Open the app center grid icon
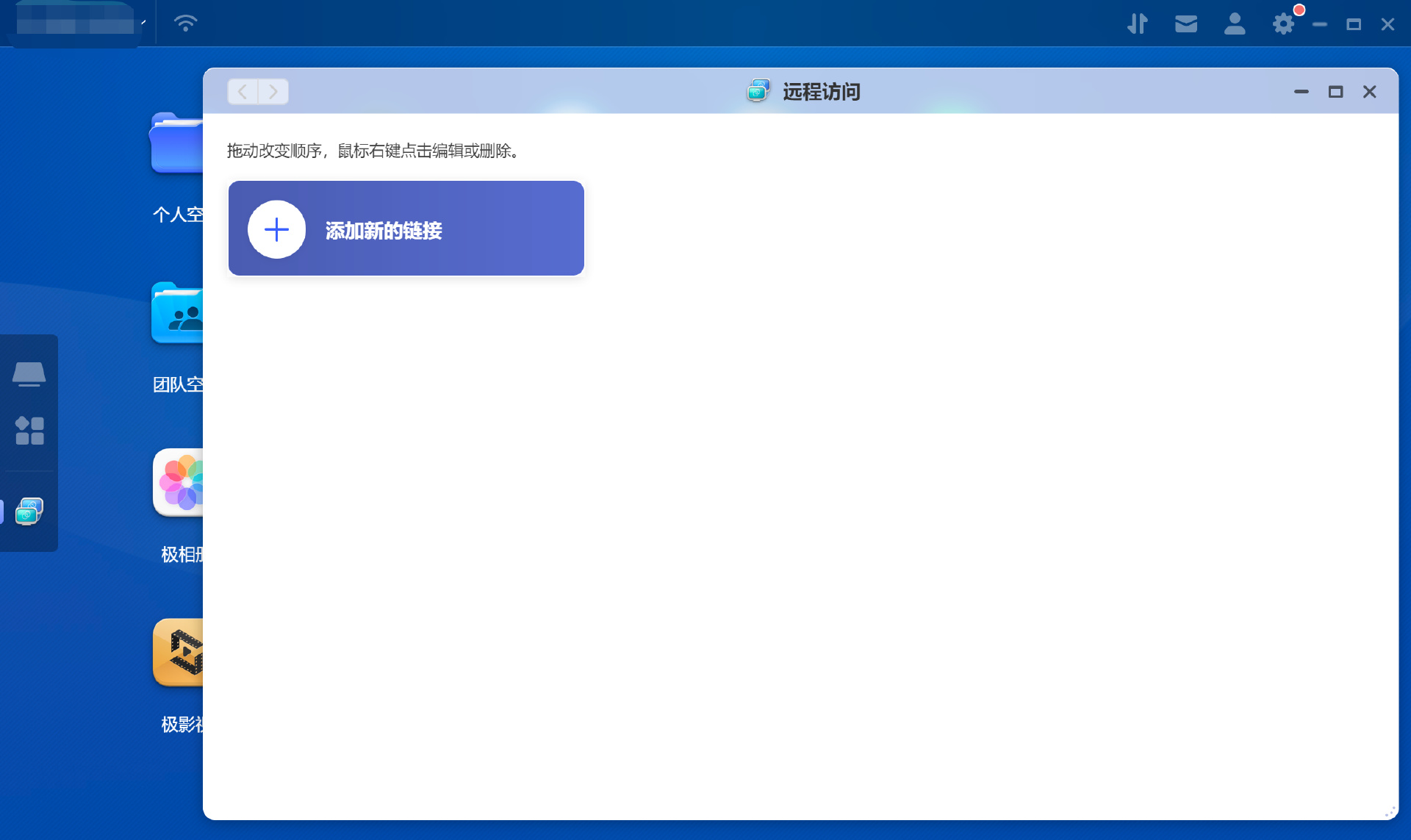This screenshot has height=840, width=1411. point(29,431)
